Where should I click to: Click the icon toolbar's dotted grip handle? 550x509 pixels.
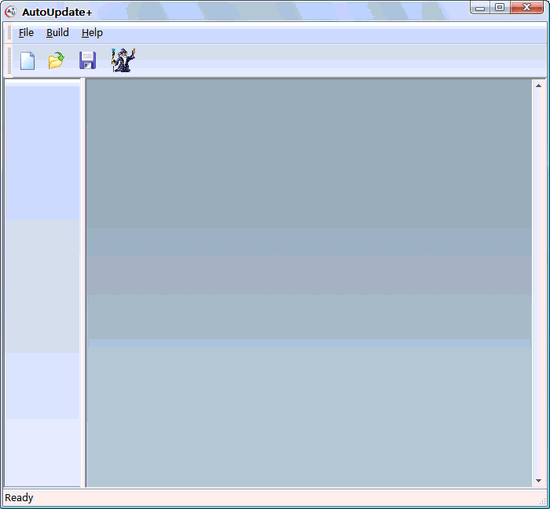coord(9,61)
